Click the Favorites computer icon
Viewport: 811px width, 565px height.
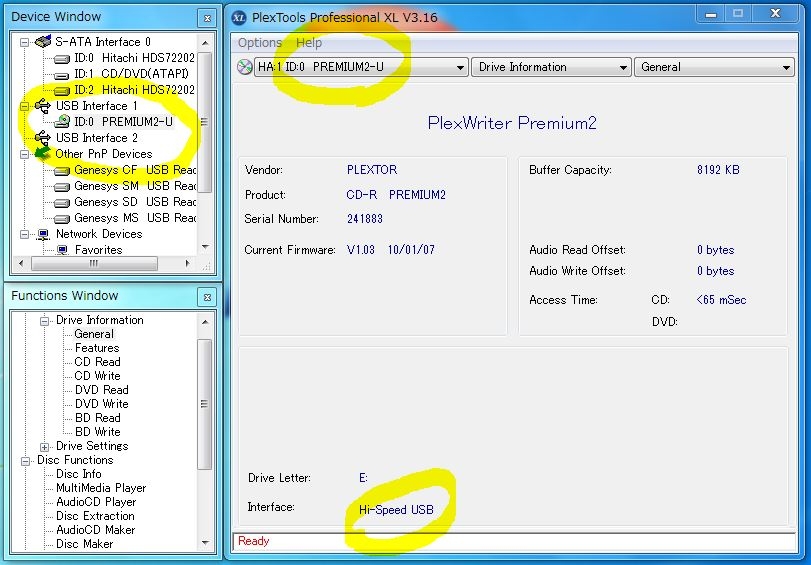[x=63, y=250]
